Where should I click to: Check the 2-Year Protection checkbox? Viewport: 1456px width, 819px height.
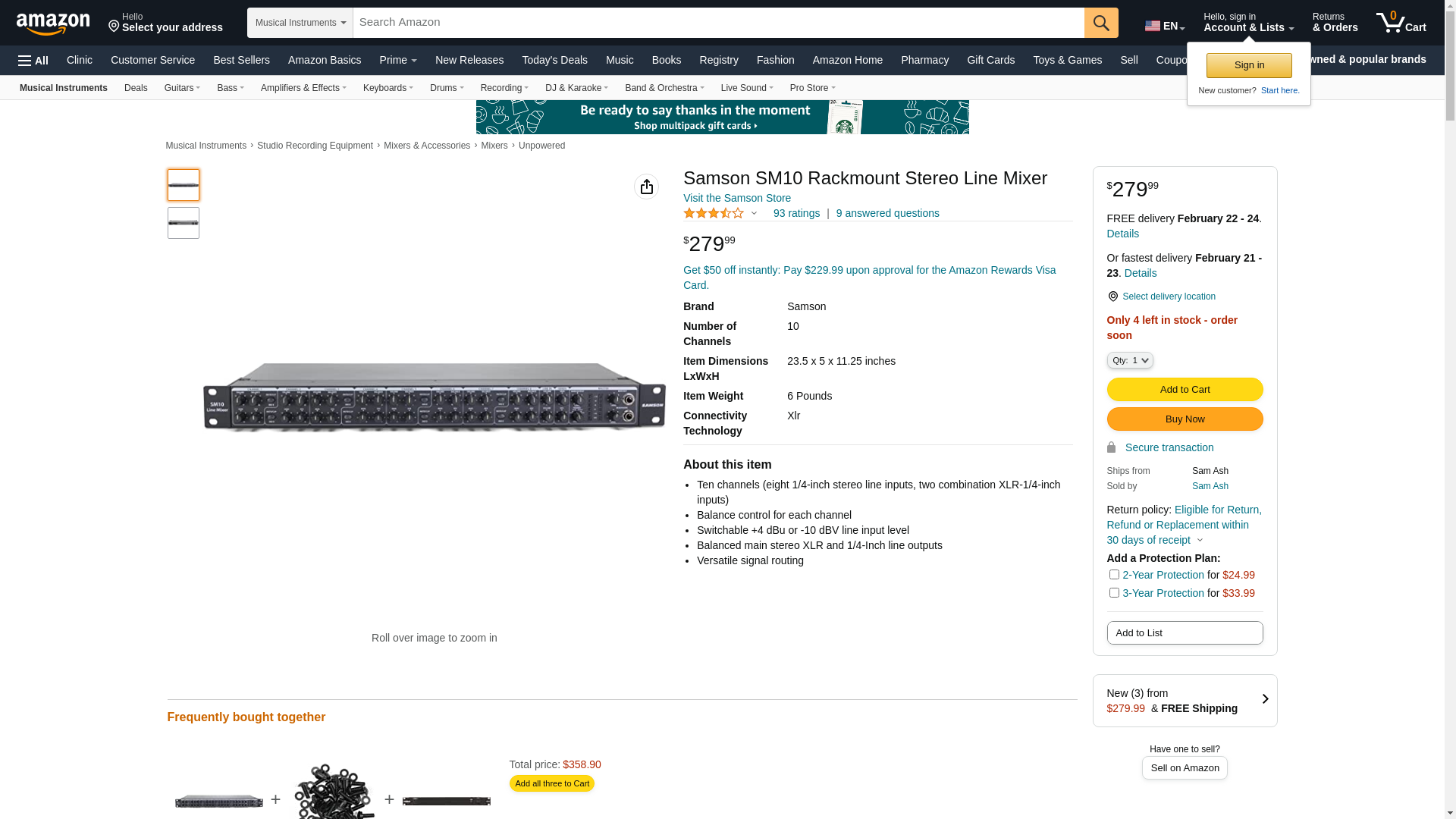[x=1114, y=575]
